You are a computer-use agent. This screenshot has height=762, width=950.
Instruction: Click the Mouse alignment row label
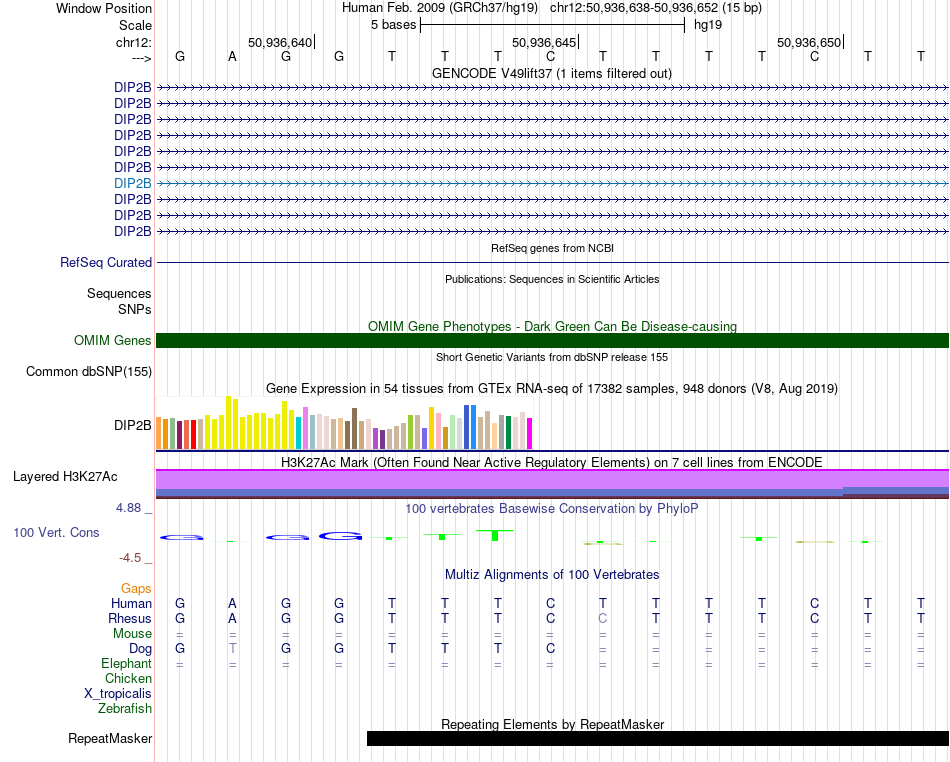(132, 634)
